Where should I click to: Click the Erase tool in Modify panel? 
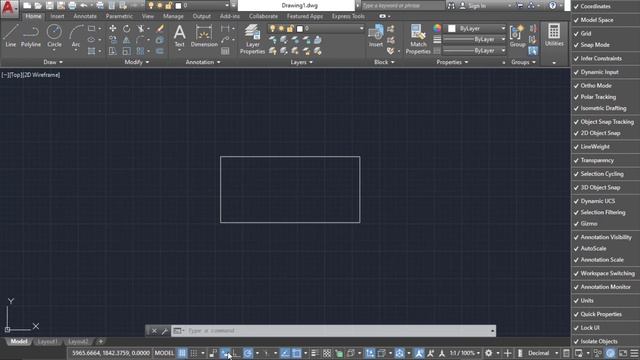pyautogui.click(x=160, y=29)
